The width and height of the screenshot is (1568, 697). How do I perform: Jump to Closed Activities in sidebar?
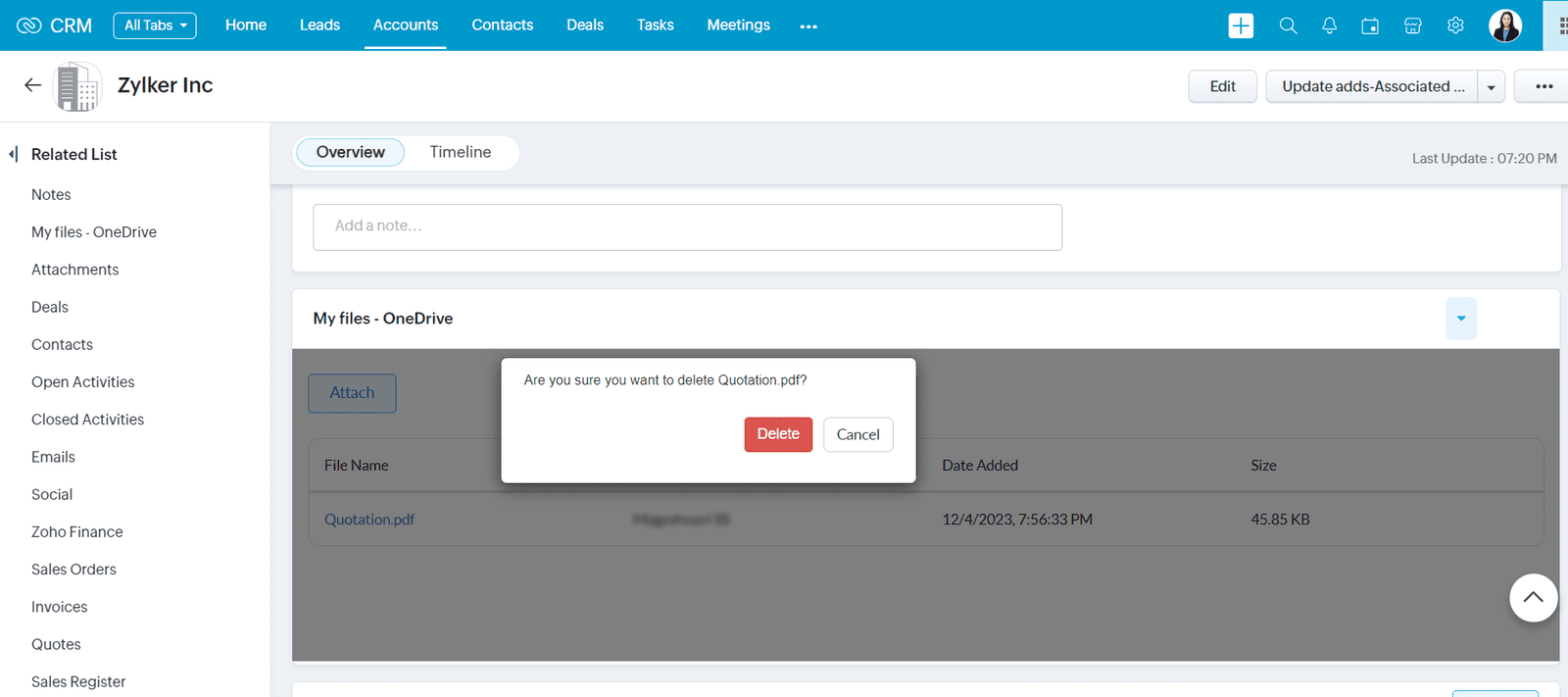point(87,420)
